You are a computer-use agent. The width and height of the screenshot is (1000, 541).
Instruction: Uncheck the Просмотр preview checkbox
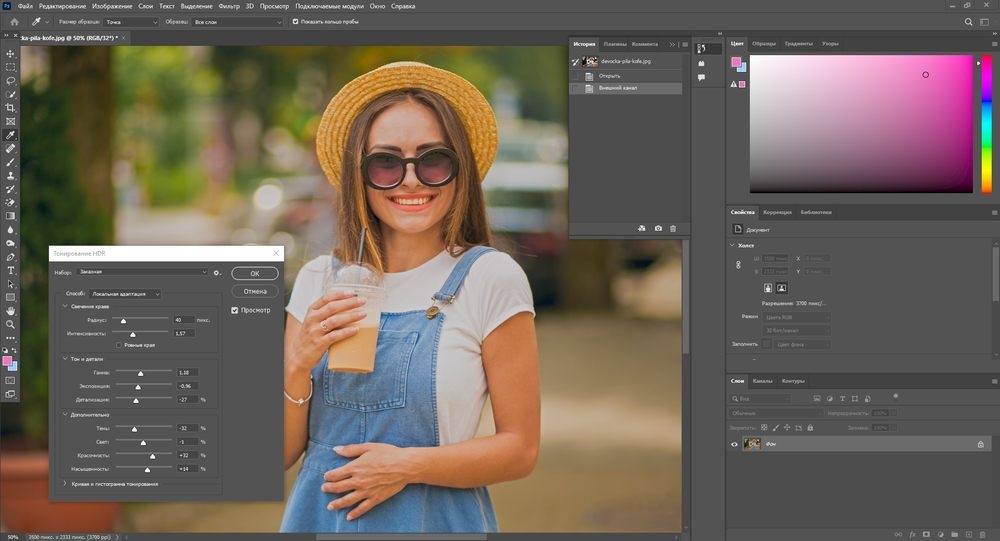(x=235, y=311)
